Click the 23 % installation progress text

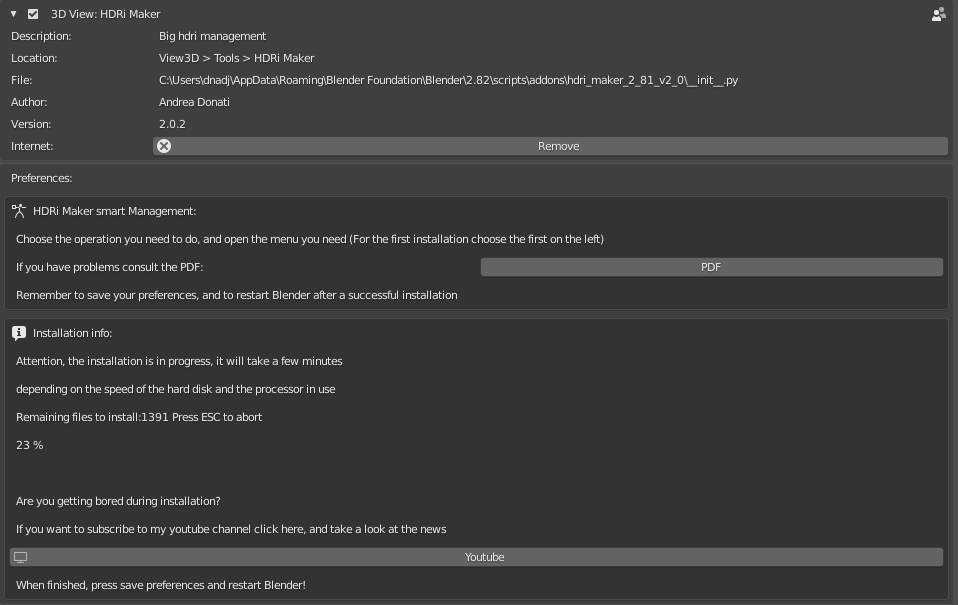coord(29,446)
